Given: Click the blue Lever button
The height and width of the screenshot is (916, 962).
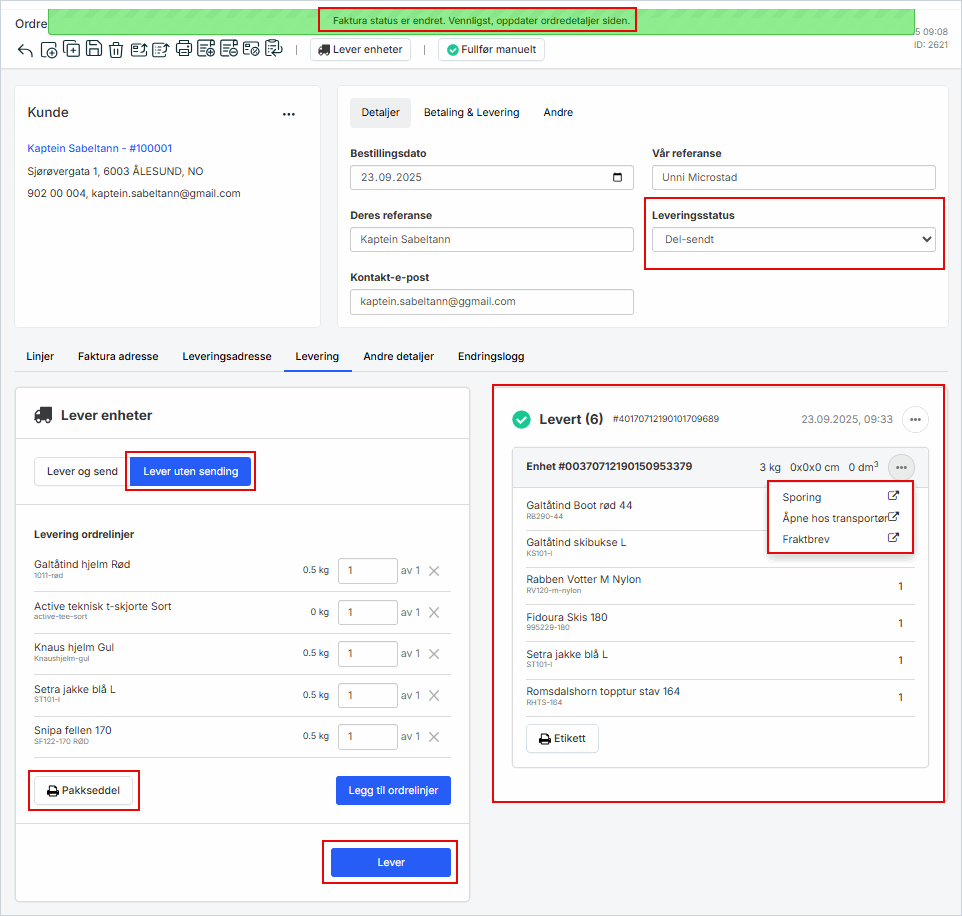Looking at the screenshot, I should point(391,862).
